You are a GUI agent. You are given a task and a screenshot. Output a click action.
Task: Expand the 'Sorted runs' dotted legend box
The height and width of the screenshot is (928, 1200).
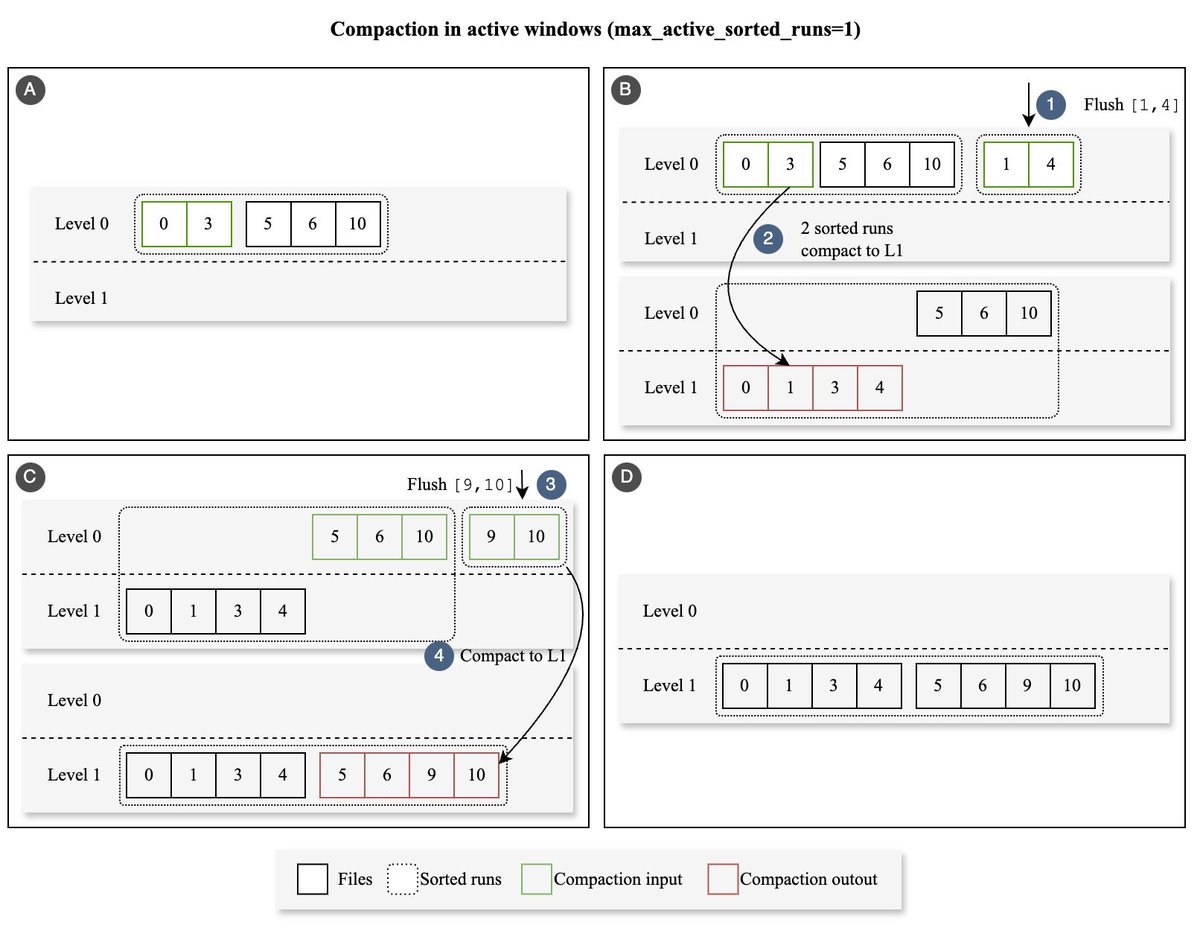(x=400, y=879)
